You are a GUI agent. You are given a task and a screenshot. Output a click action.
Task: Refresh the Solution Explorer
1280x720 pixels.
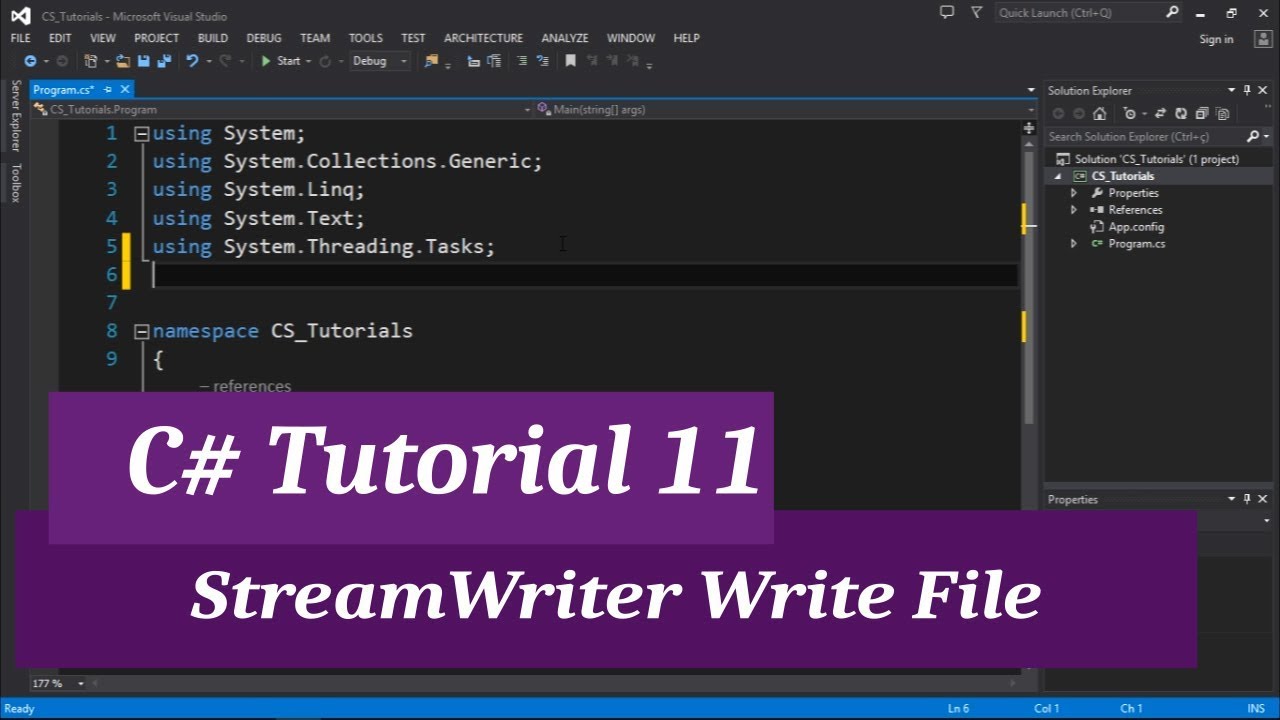click(x=1181, y=114)
